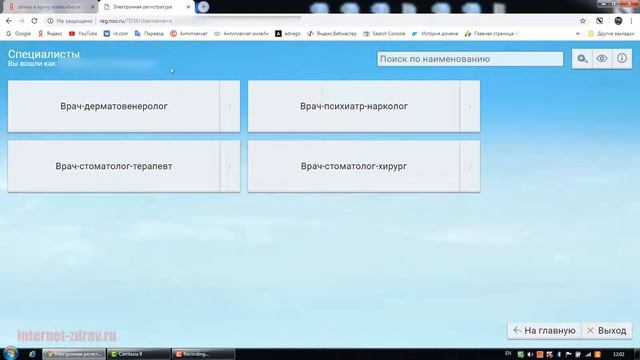Viewport: 640px width, 360px height.
Task: Open the advego bookmark
Action: click(288, 33)
